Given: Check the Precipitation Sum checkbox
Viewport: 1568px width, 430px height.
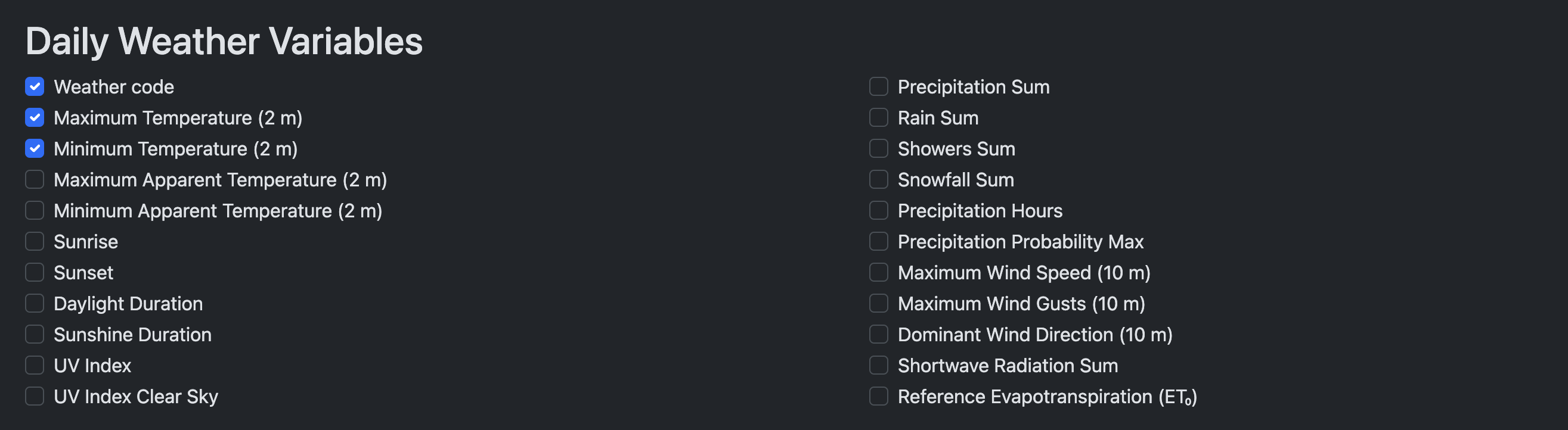Looking at the screenshot, I should [x=878, y=87].
